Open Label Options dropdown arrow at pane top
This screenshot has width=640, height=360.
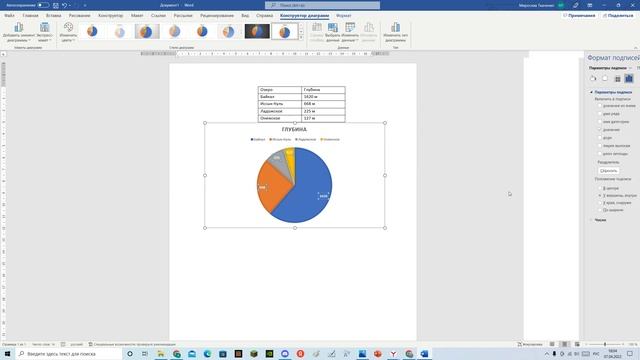coord(631,68)
